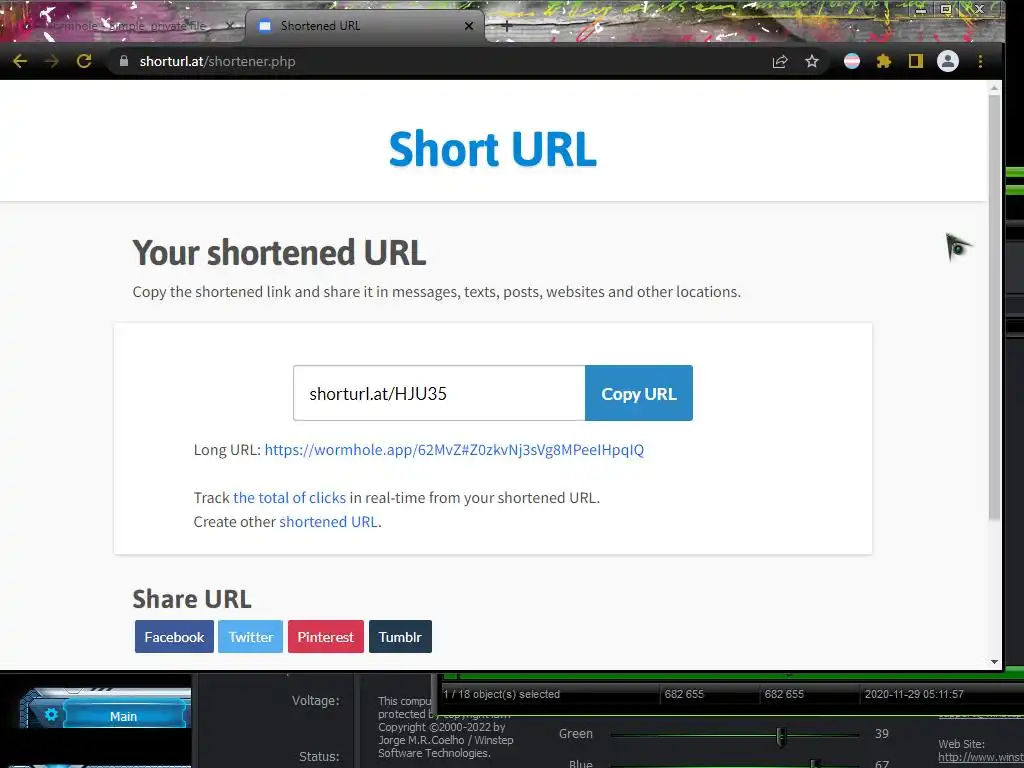Create another shortened URL link
The image size is (1024, 768).
tap(328, 522)
